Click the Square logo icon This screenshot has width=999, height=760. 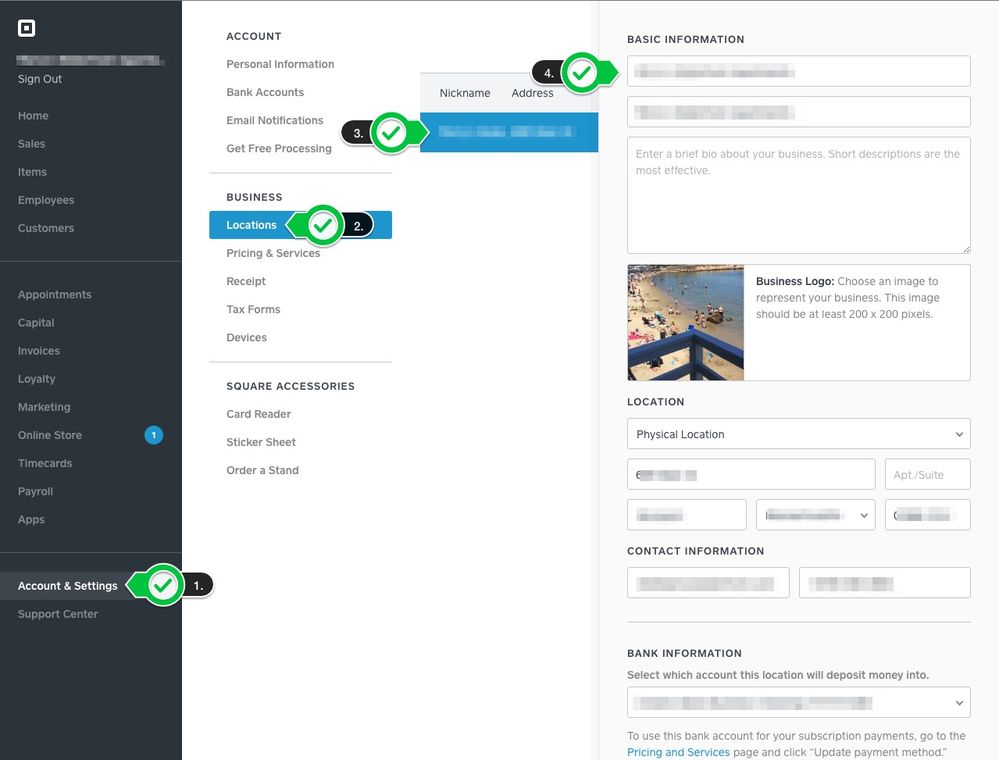[x=26, y=29]
